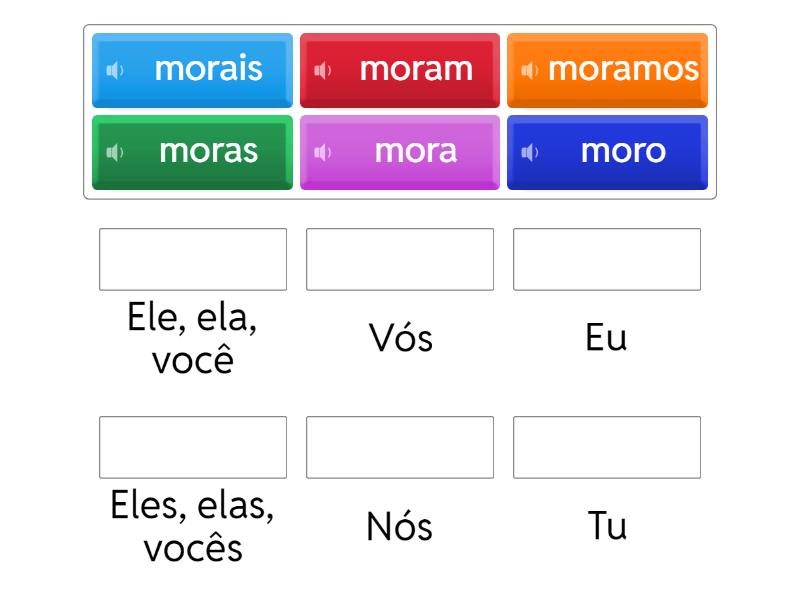Select the drop box above Eu
Image resolution: width=800 pixels, height=600 pixels.
607,259
